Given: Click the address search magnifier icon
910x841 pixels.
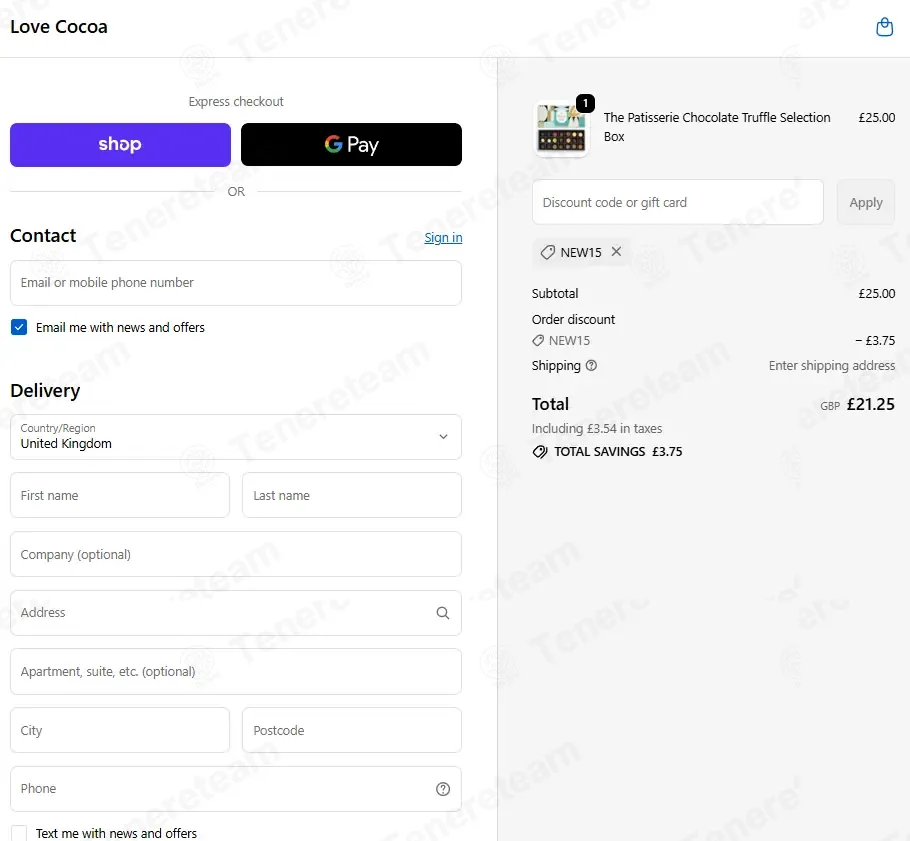Looking at the screenshot, I should (443, 613).
